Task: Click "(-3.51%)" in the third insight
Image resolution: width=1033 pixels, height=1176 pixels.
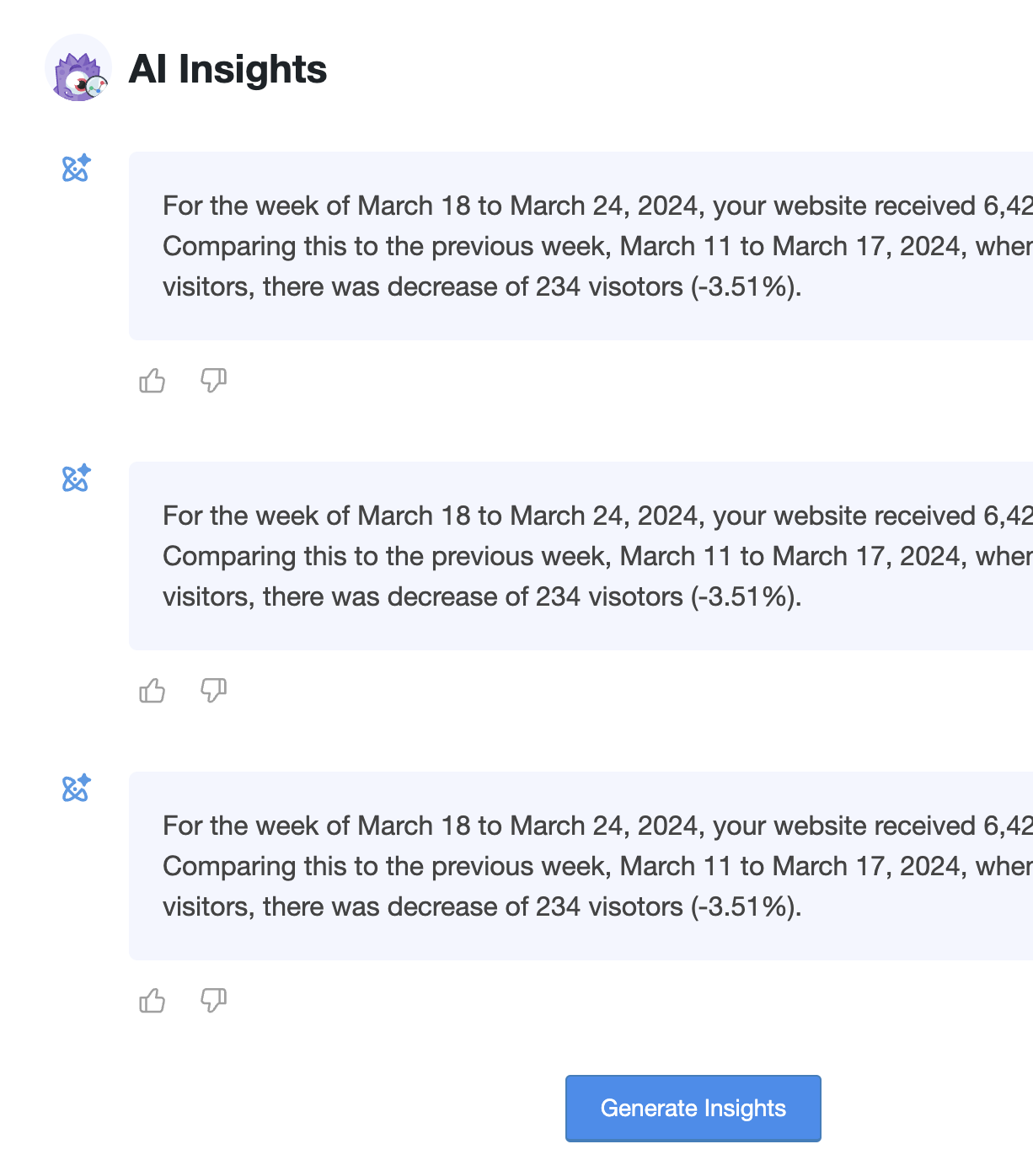Action: tap(746, 907)
